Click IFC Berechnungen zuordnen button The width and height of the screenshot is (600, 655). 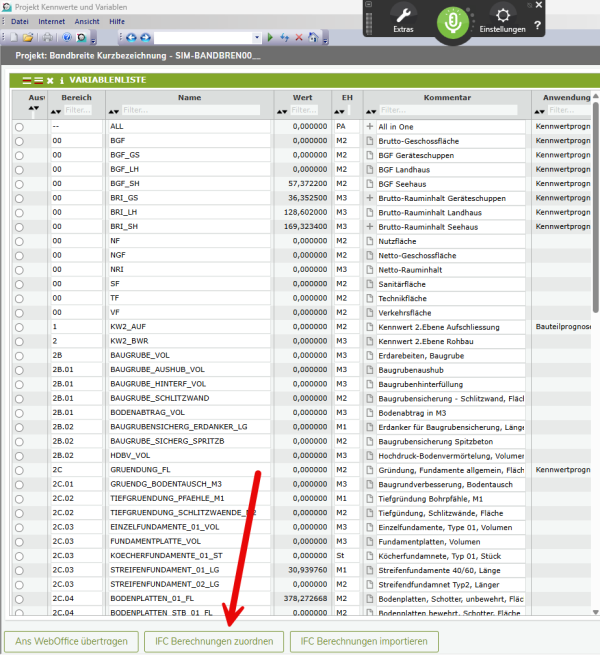pos(213,641)
